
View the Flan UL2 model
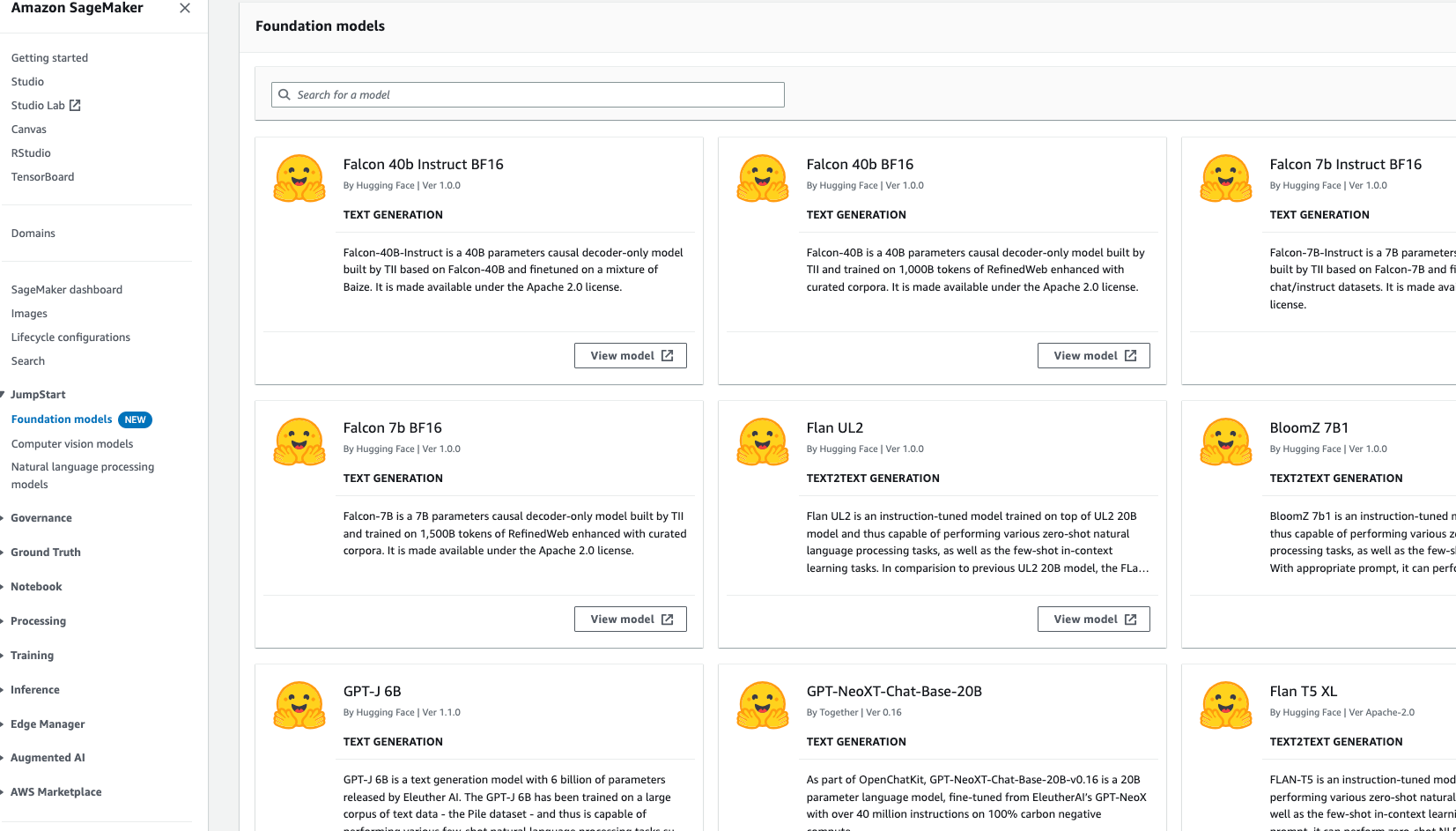[x=1094, y=620]
